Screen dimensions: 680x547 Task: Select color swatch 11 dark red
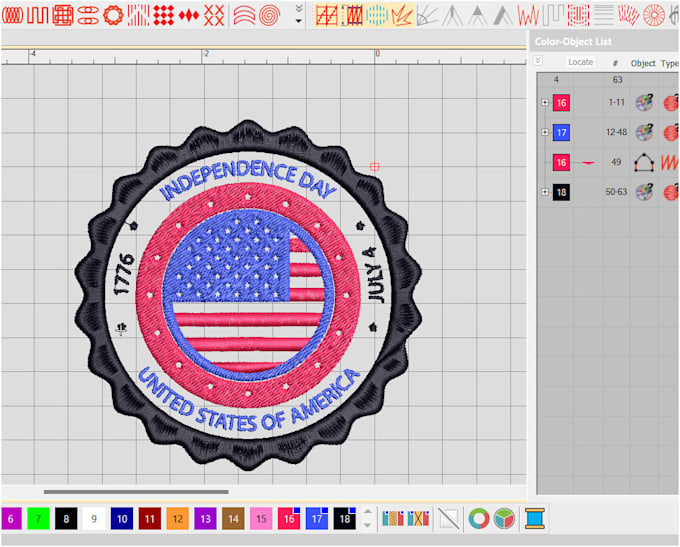[x=150, y=518]
